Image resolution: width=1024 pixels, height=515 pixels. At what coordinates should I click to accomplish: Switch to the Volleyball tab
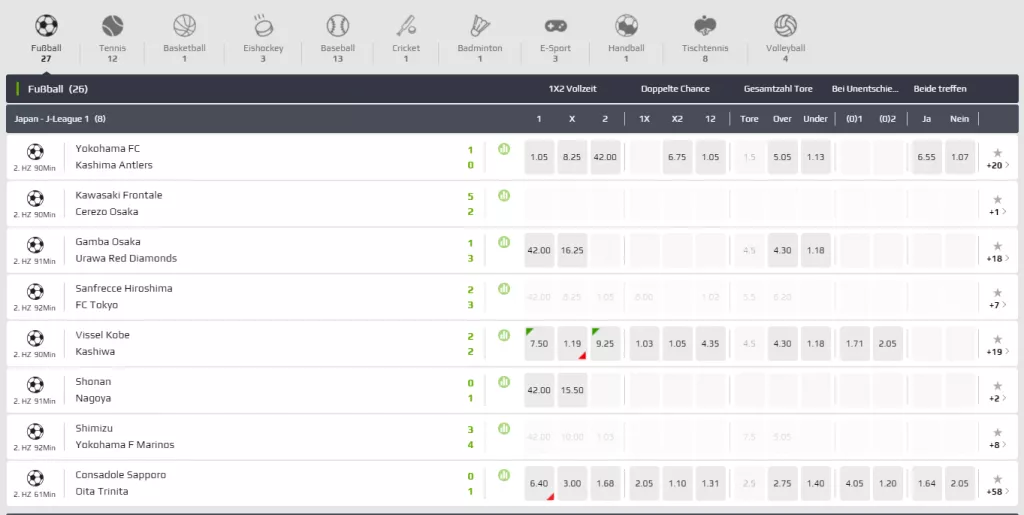point(785,27)
